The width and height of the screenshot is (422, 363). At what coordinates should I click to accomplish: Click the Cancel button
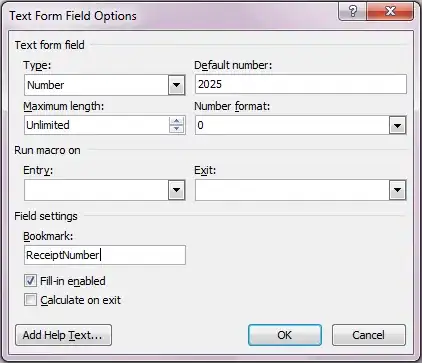(x=369, y=335)
